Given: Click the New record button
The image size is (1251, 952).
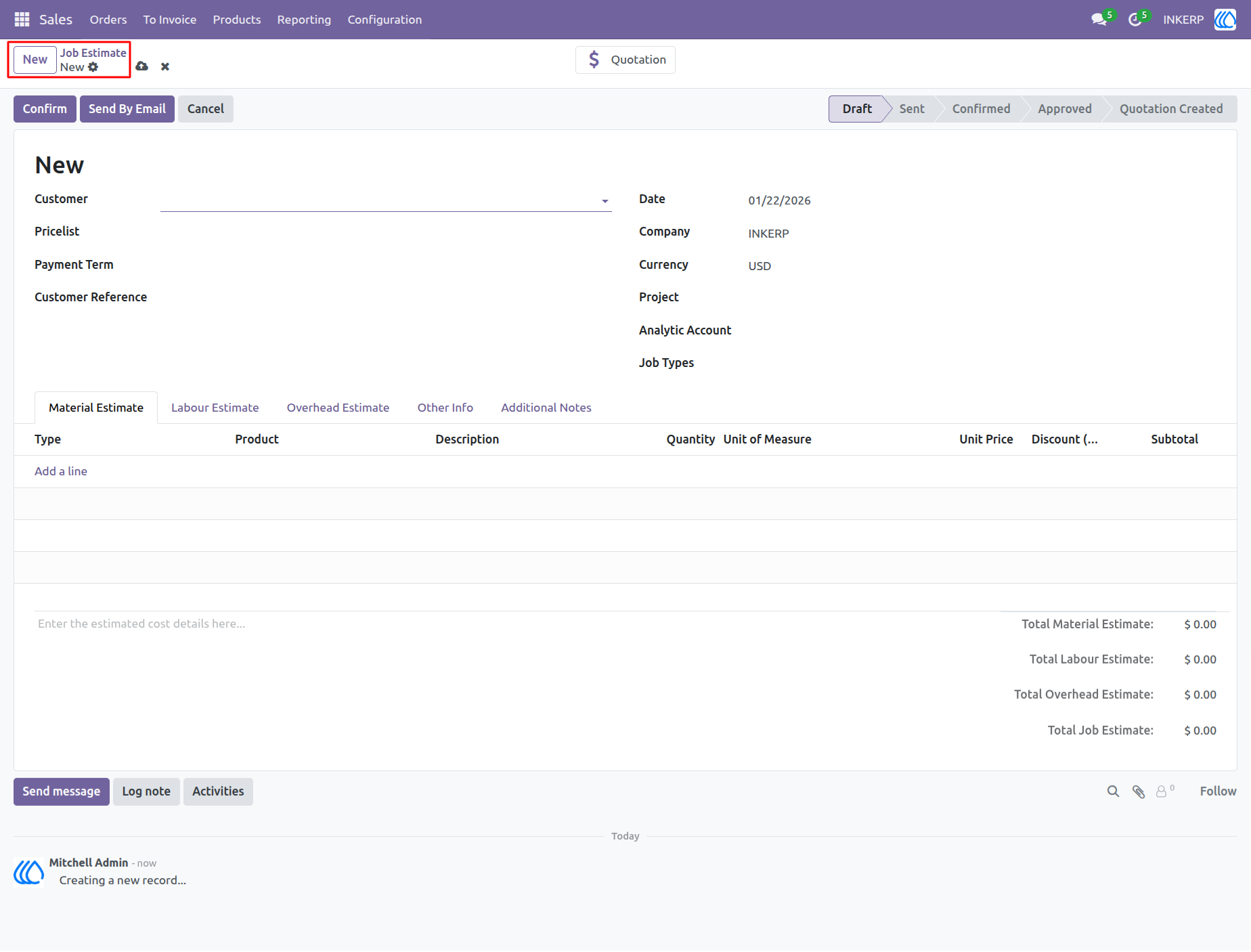Looking at the screenshot, I should click(x=35, y=60).
